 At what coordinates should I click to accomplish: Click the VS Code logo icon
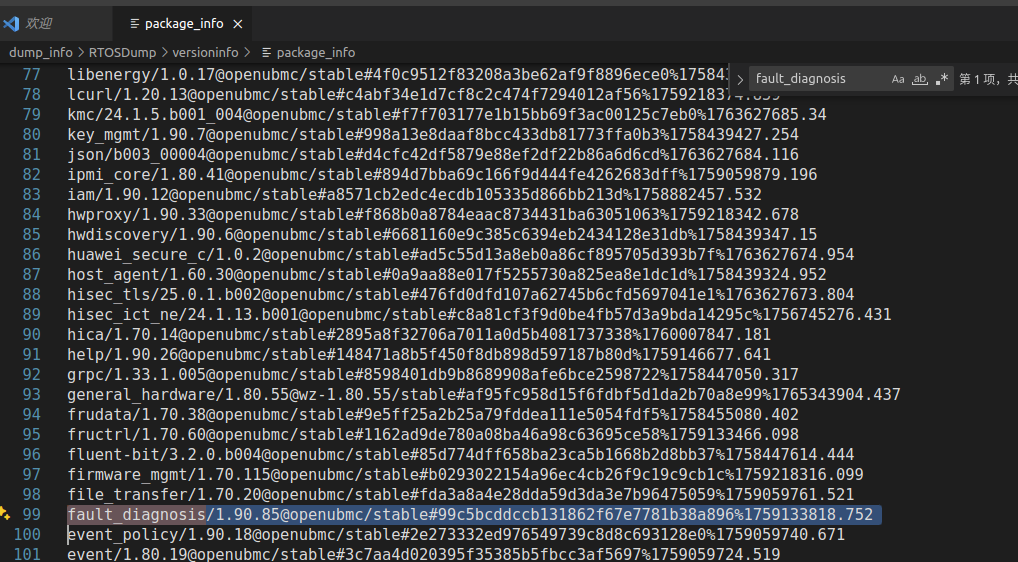(x=11, y=24)
